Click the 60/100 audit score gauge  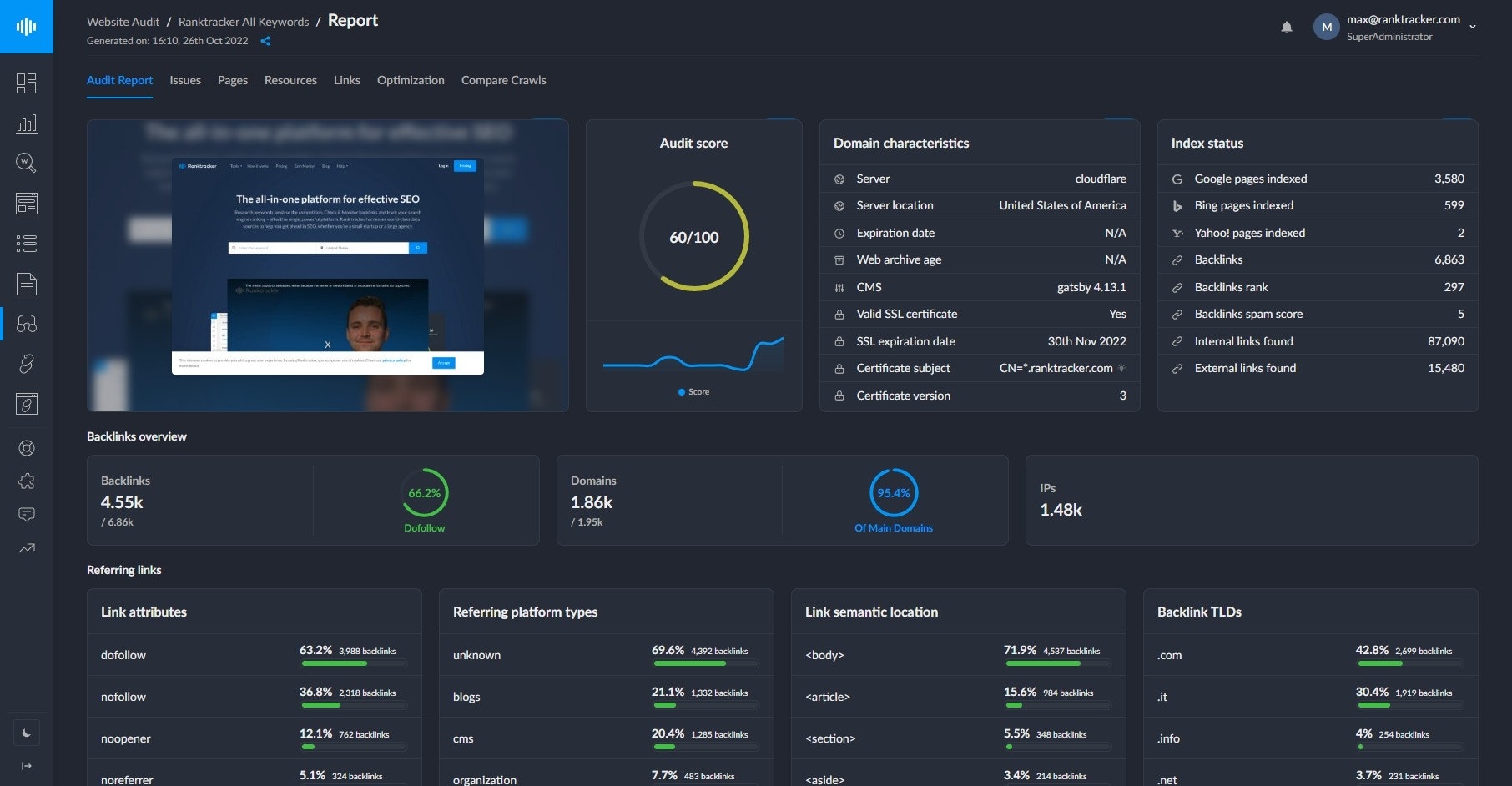694,237
